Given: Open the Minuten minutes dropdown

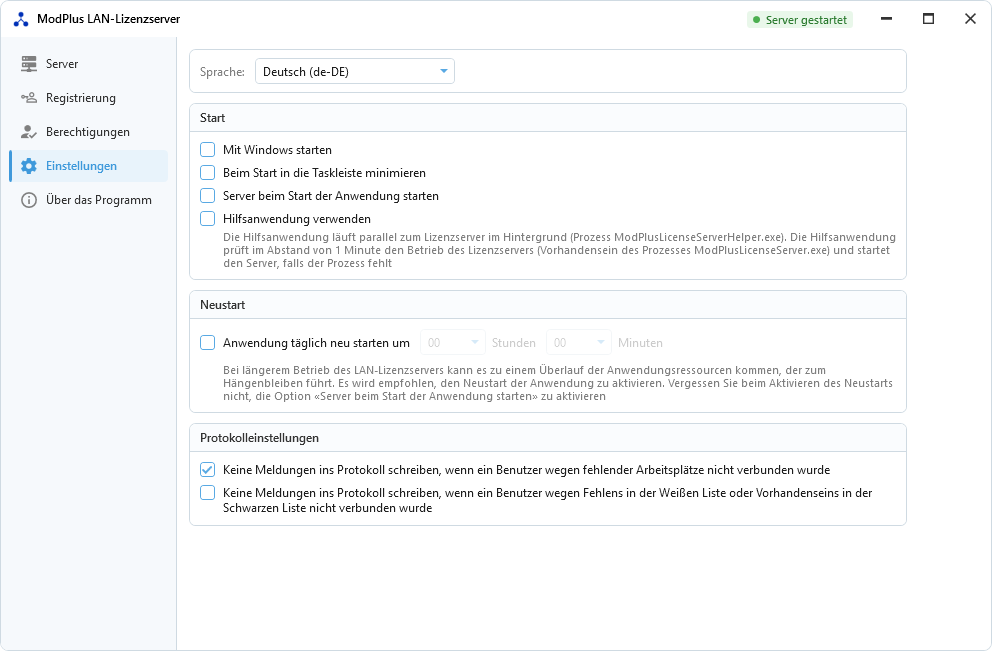Looking at the screenshot, I should (579, 343).
